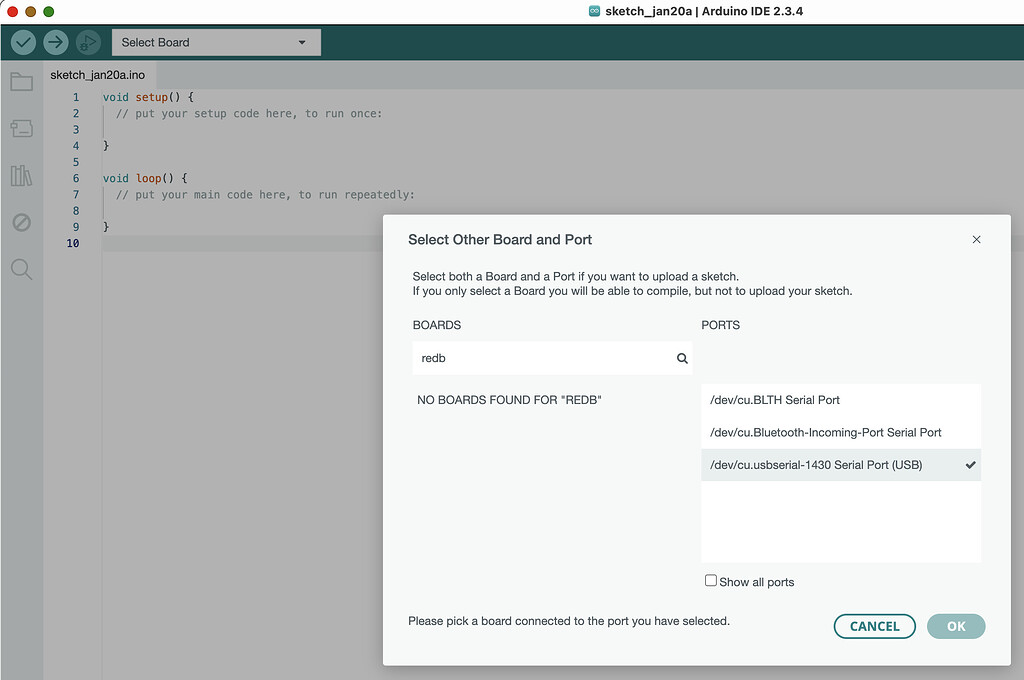This screenshot has height=680, width=1024.
Task: Open the Search panel in the sidebar
Action: [x=21, y=269]
